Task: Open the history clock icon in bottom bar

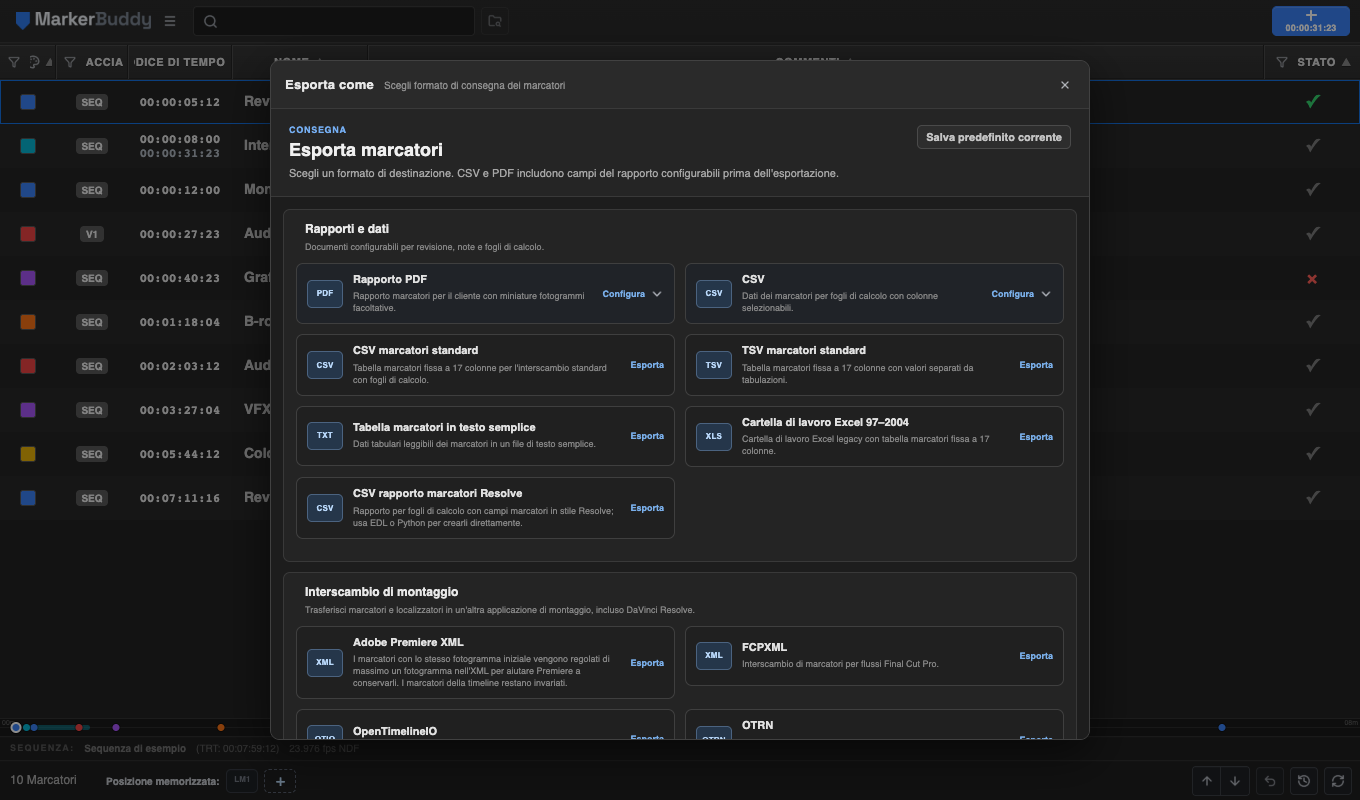Action: 1304,781
